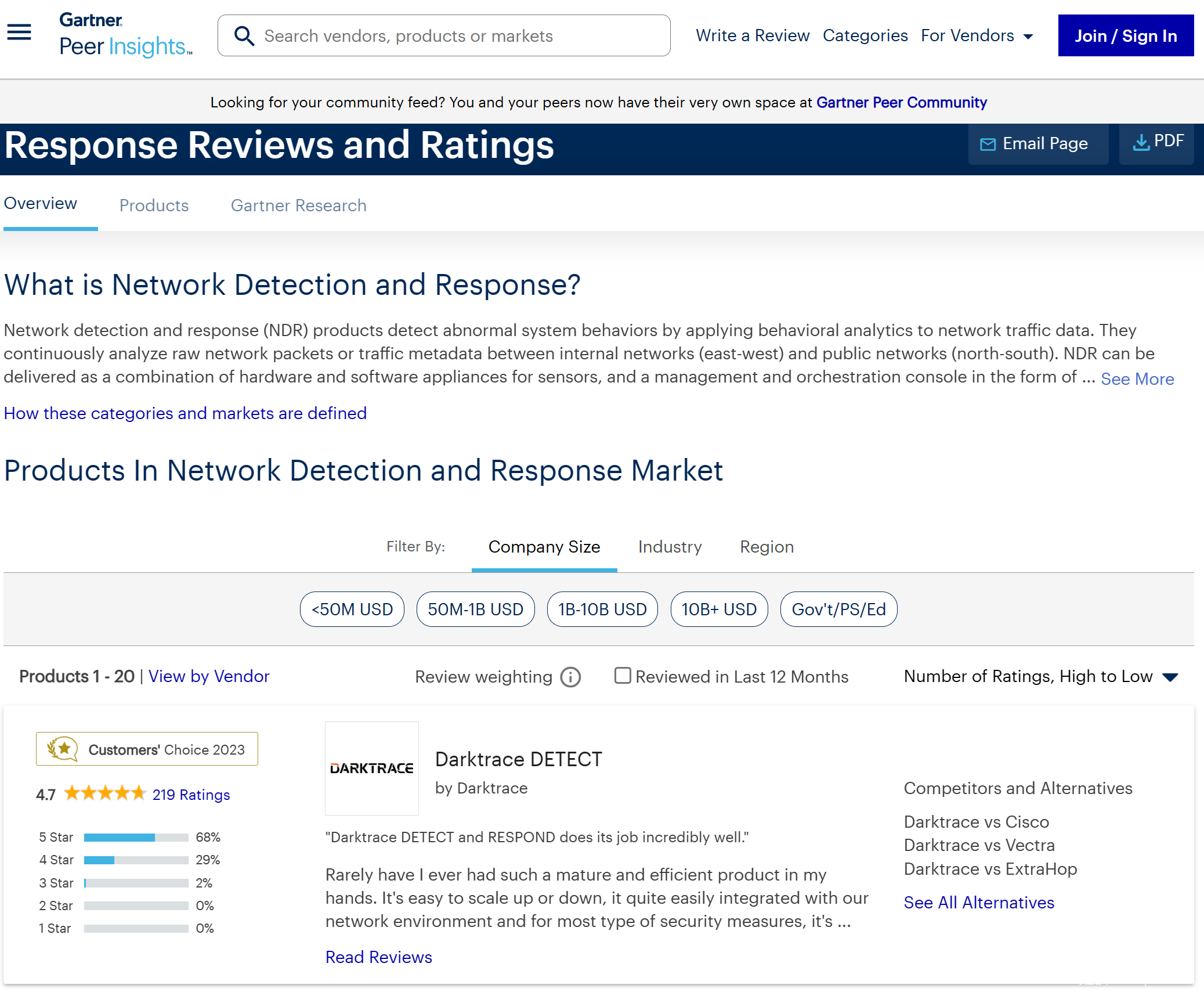The height and width of the screenshot is (992, 1204).
Task: Click the vendor search input field
Action: click(x=458, y=36)
